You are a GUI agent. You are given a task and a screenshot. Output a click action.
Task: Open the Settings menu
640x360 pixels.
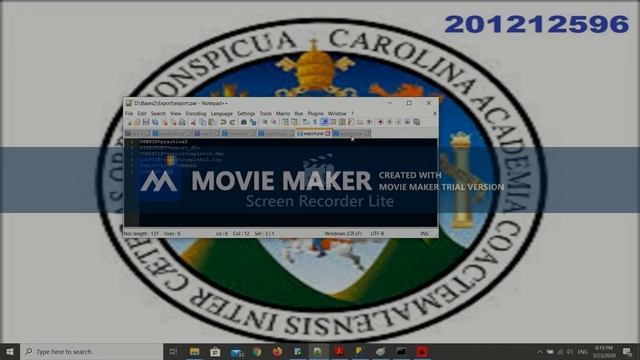point(246,113)
